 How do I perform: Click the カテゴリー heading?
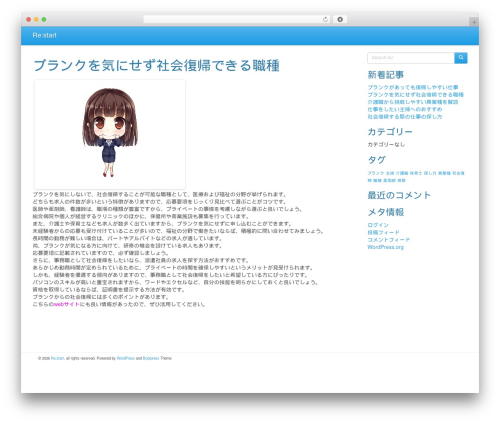coord(390,132)
